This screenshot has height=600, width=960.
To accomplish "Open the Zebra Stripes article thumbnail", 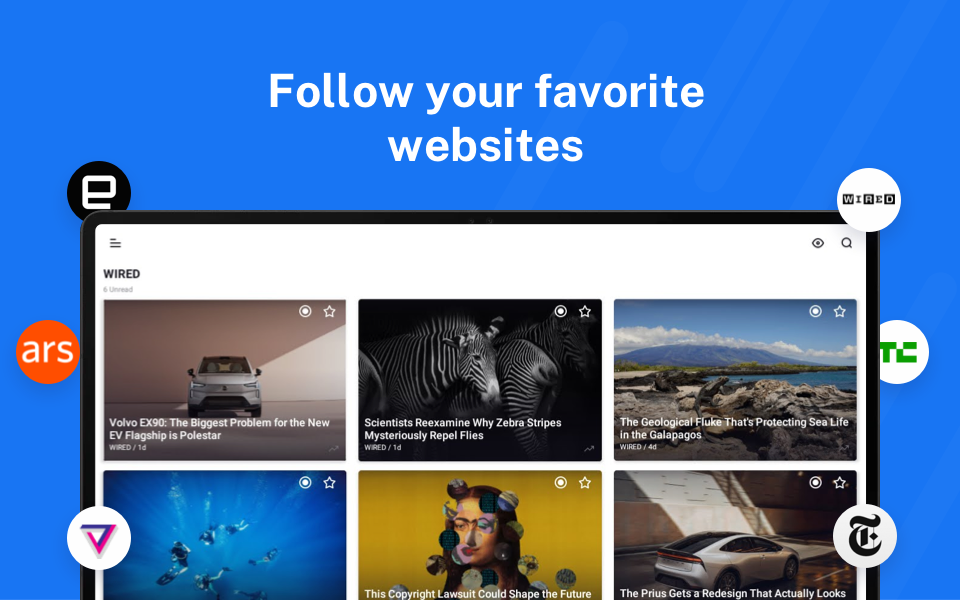I will (480, 380).
